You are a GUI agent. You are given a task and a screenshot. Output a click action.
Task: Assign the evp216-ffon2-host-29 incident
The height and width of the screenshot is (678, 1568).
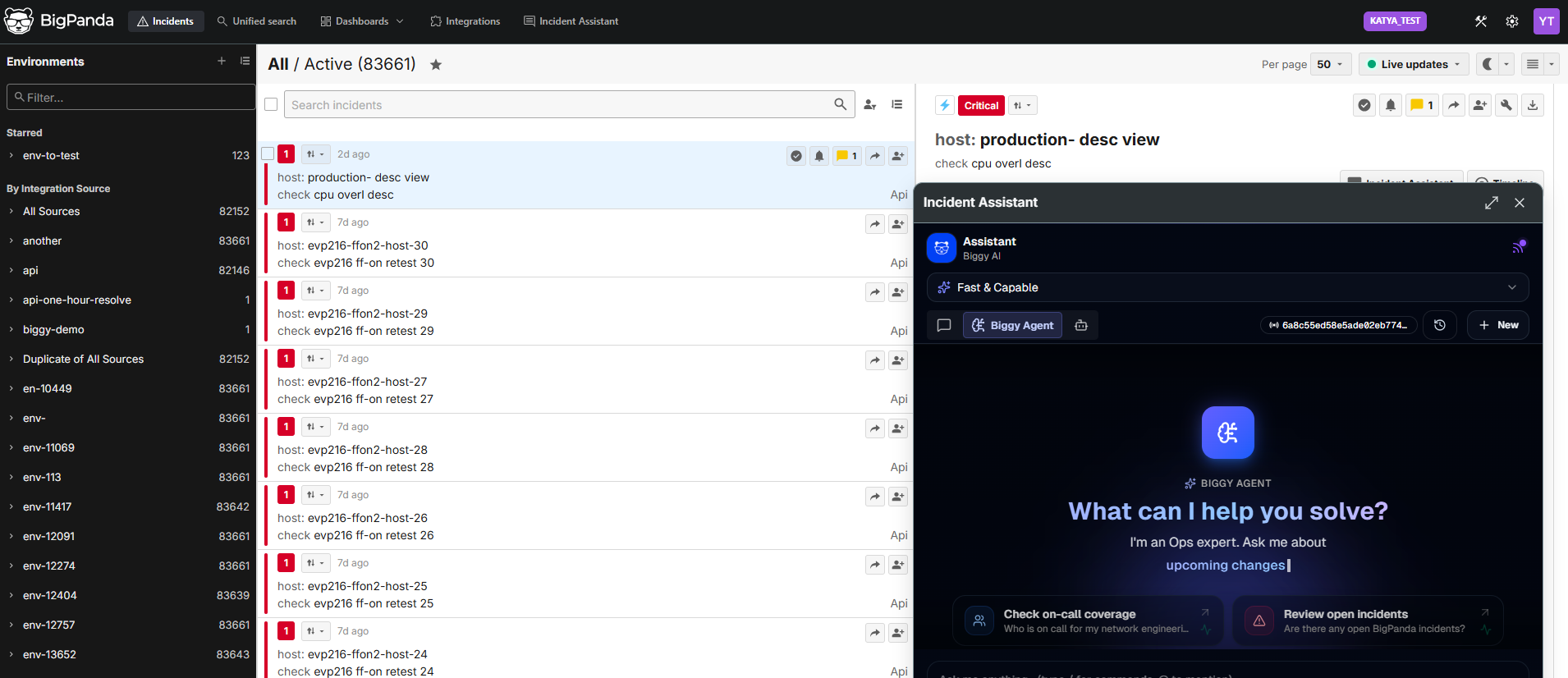point(898,292)
